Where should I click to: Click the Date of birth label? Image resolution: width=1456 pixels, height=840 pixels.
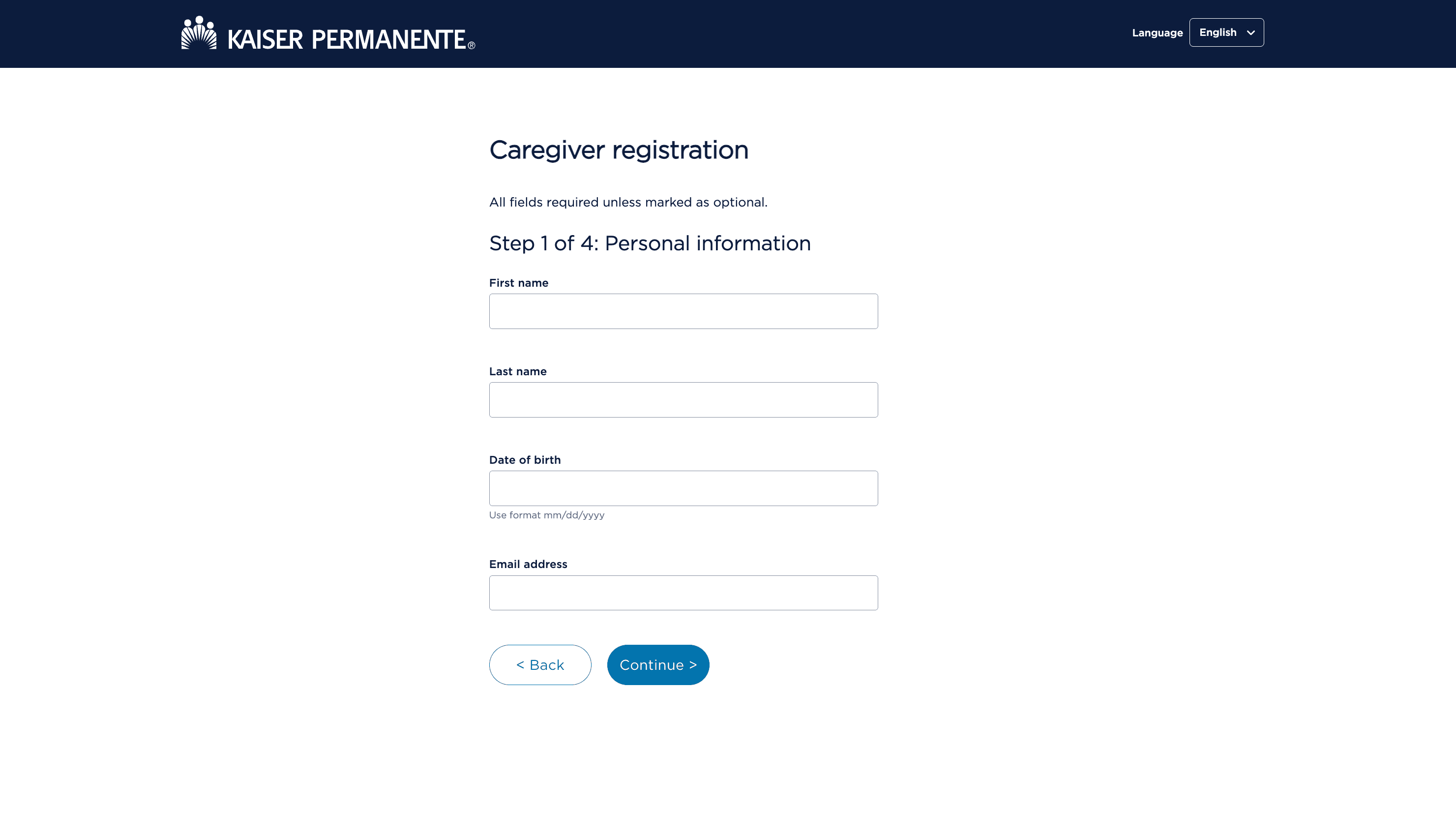pos(524,460)
